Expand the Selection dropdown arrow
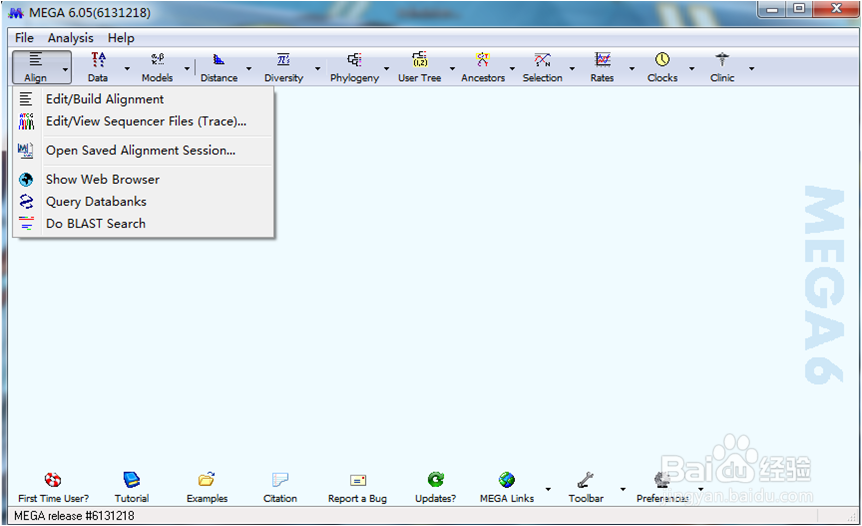 click(x=572, y=69)
